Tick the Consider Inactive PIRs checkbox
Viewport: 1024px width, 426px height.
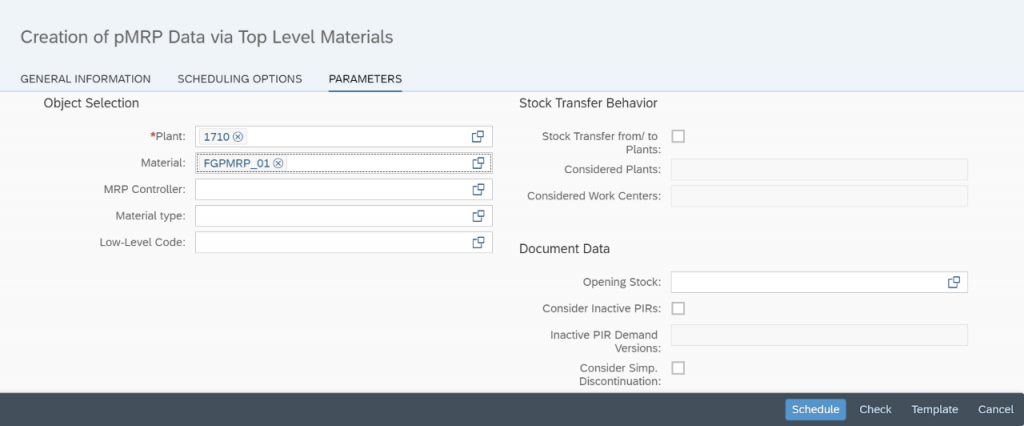(x=679, y=308)
